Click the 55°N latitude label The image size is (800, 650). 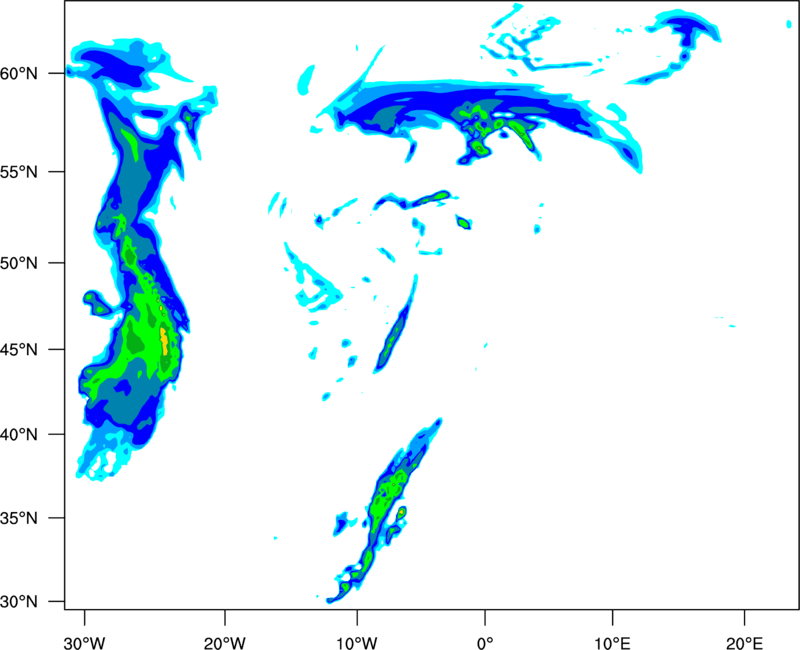19,172
